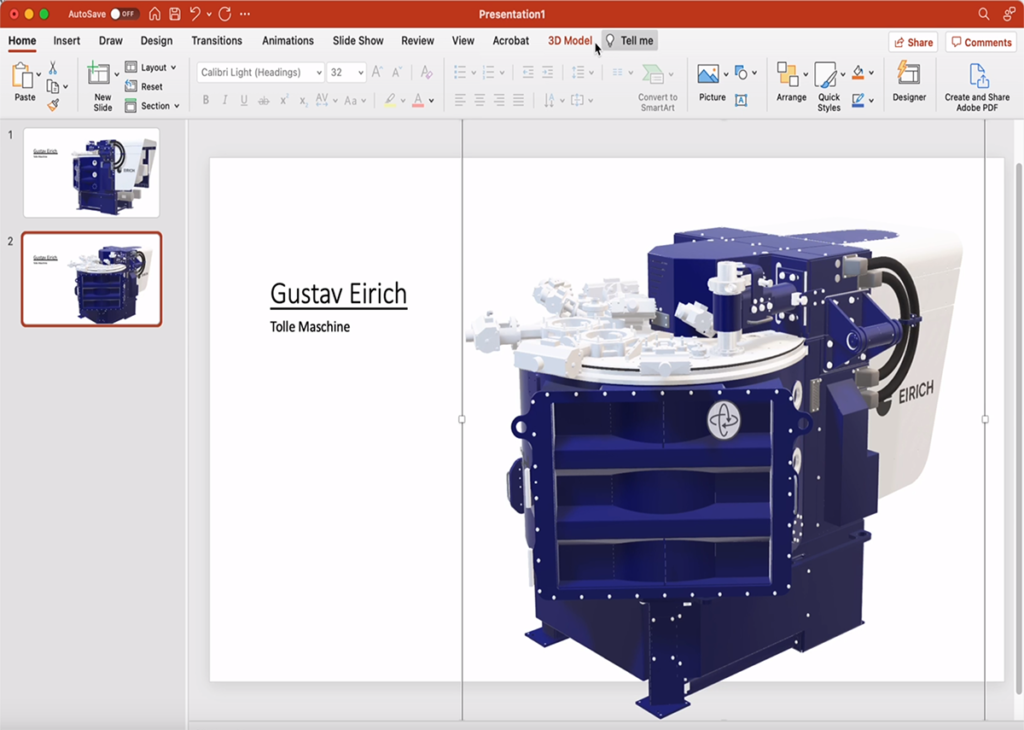
Task: Click the Text Direction icon
Action: tap(549, 101)
